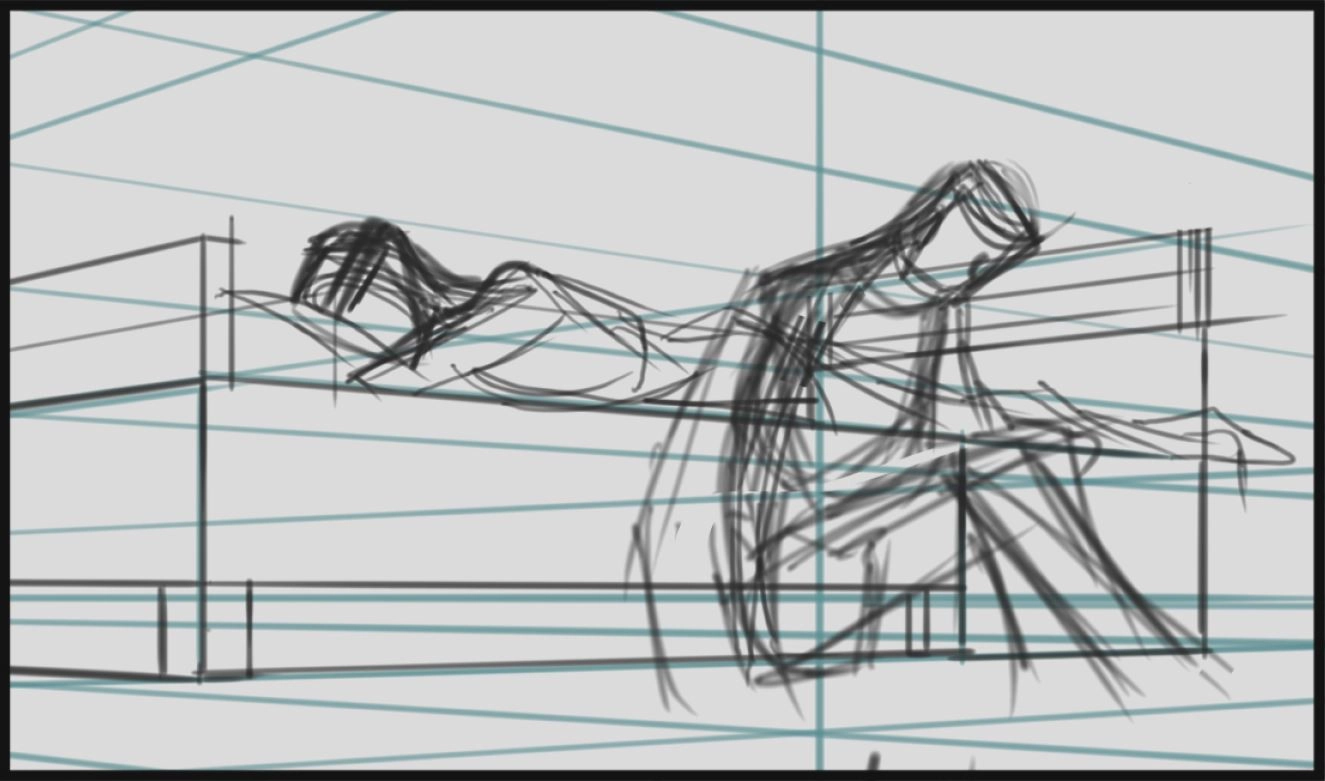Click the top-left corner post of the bed
The image size is (1325, 781).
204,300
